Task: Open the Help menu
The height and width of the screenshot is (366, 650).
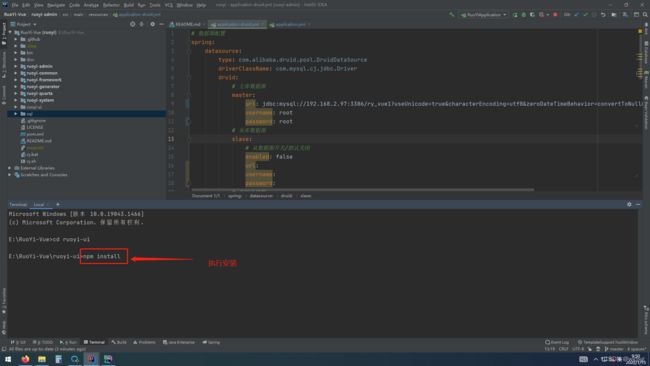Action: [x=201, y=5]
